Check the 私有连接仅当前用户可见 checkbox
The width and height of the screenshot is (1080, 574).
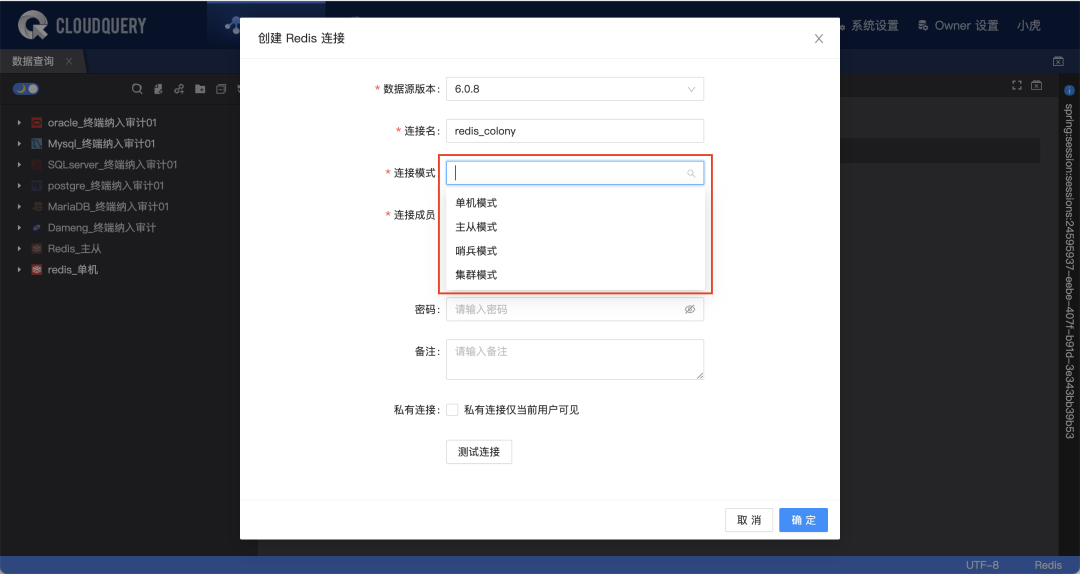pyautogui.click(x=453, y=410)
